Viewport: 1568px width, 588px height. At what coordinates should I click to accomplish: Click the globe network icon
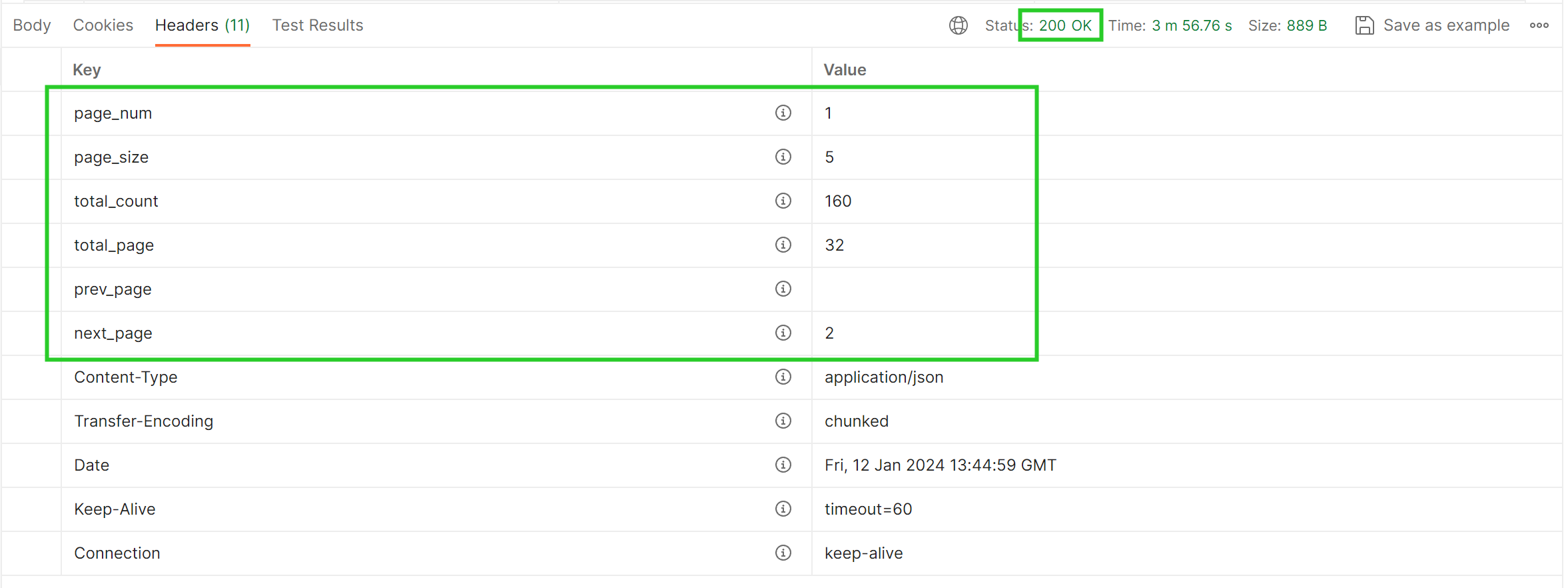(958, 25)
